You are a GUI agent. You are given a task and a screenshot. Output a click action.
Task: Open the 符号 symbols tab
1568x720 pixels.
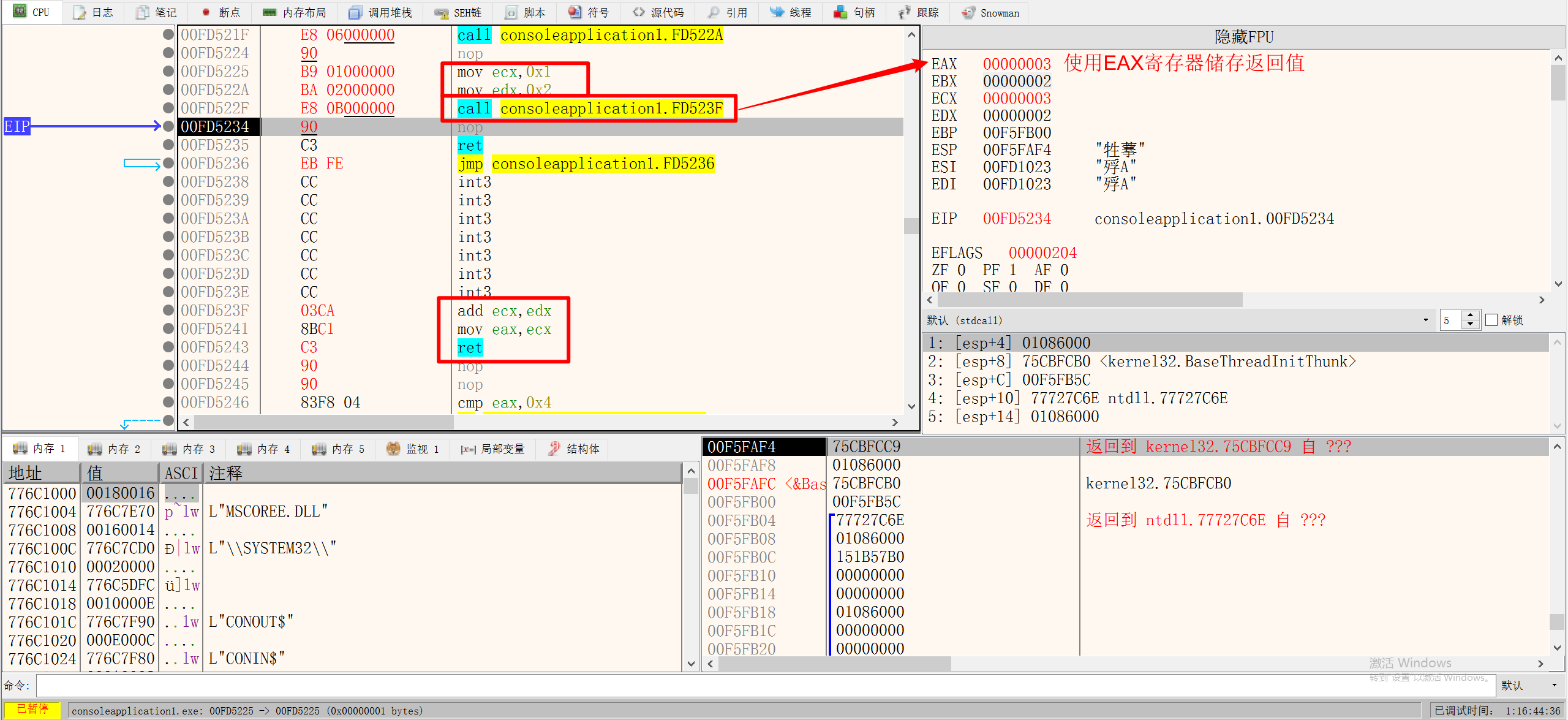click(x=588, y=12)
